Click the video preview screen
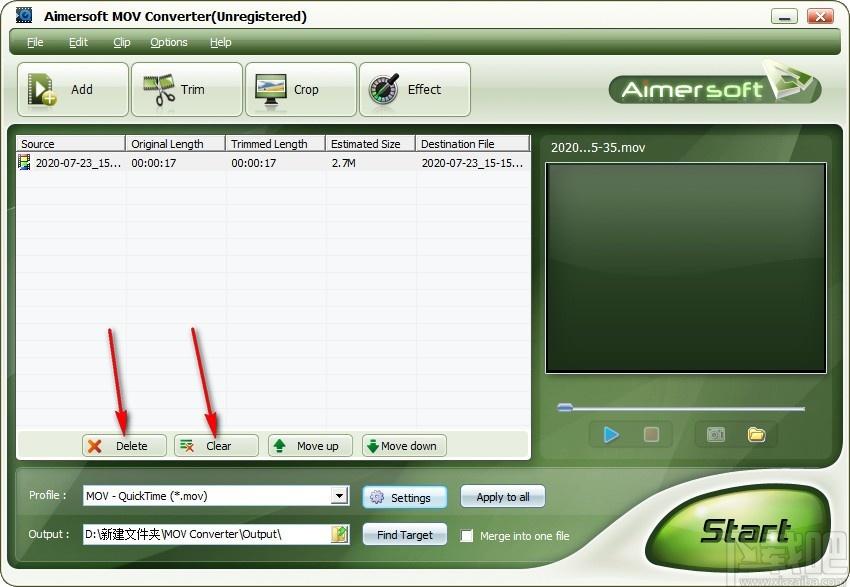 pos(686,268)
